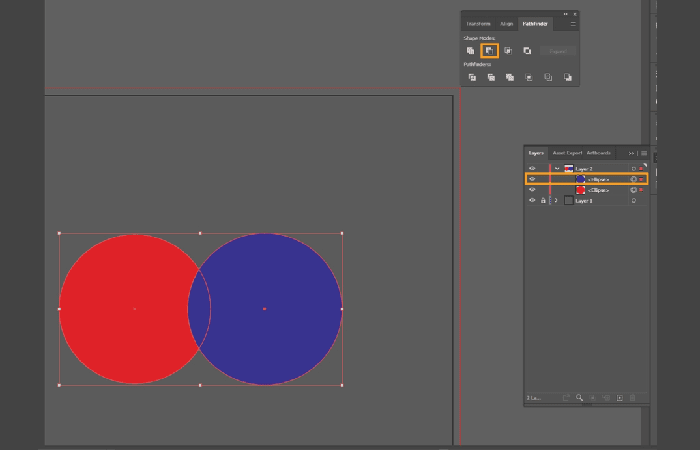Unlock Layer 1 via lock icon
Screen dimensions: 700x450
point(543,200)
